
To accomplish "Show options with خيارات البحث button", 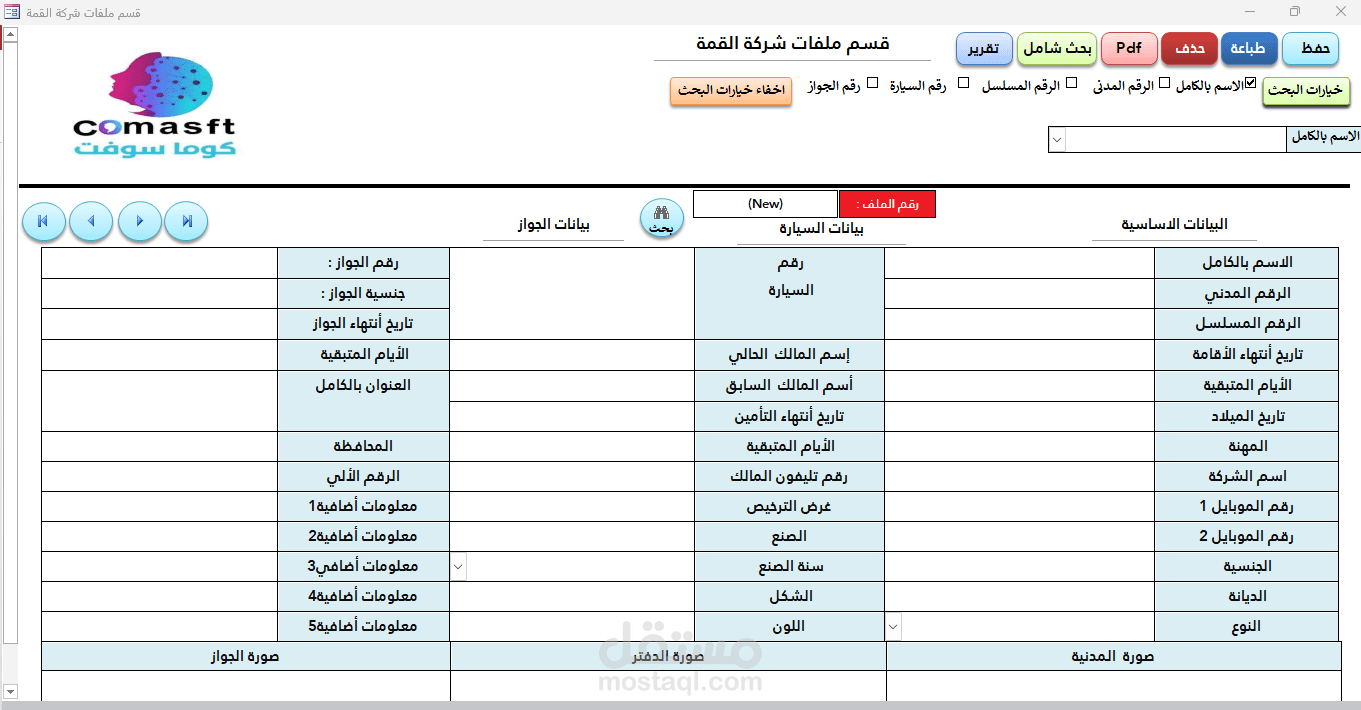I will pos(1306,91).
